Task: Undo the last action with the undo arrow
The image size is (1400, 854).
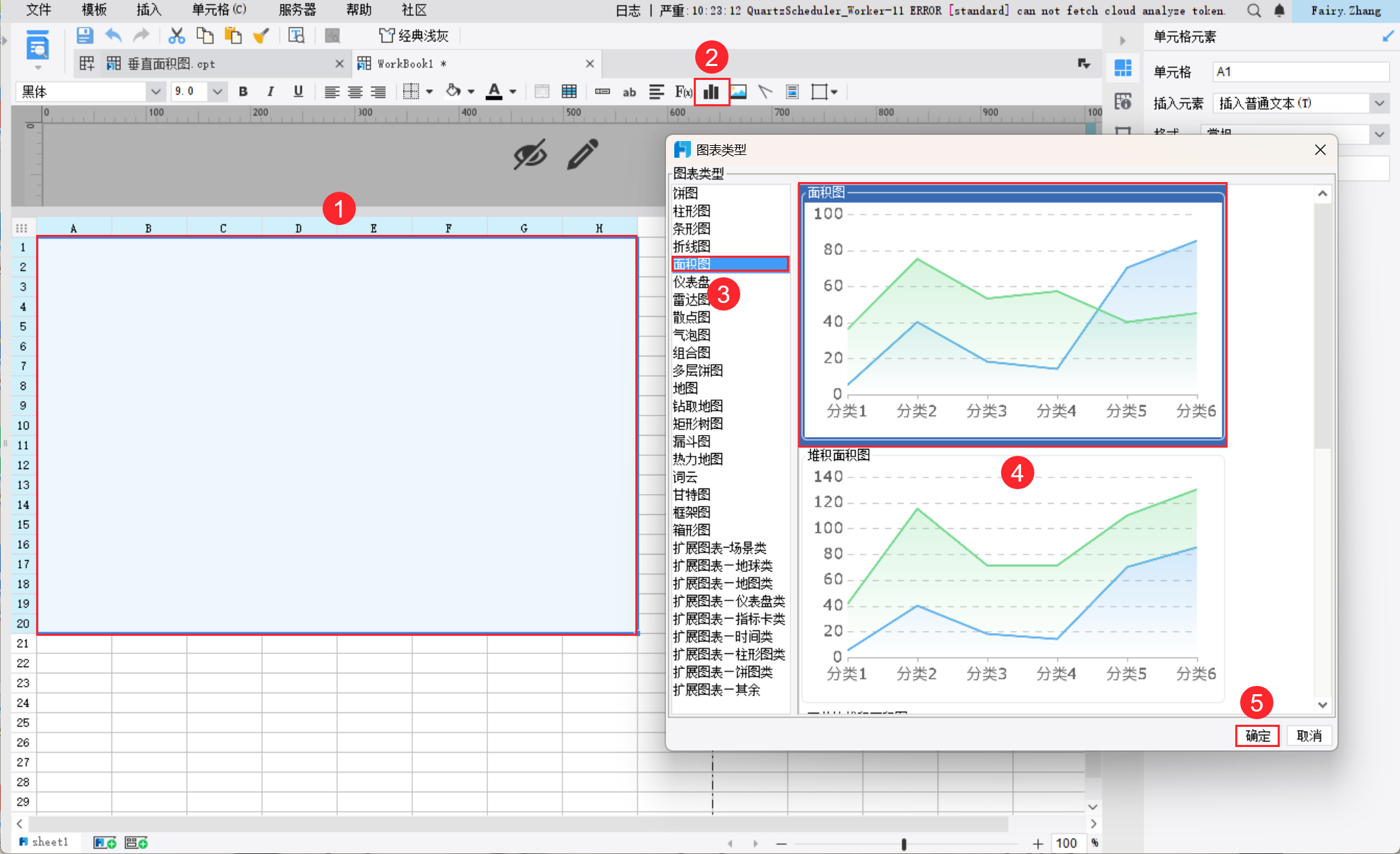Action: click(x=113, y=35)
